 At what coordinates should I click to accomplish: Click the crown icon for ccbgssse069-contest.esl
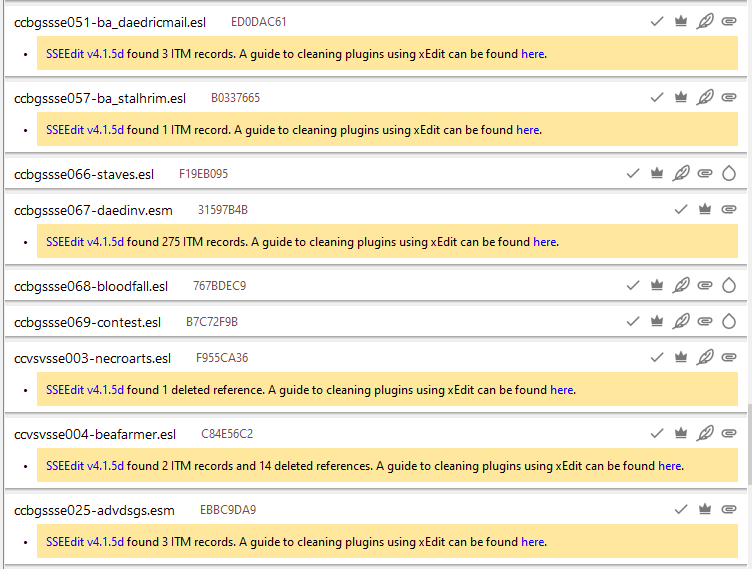(657, 321)
